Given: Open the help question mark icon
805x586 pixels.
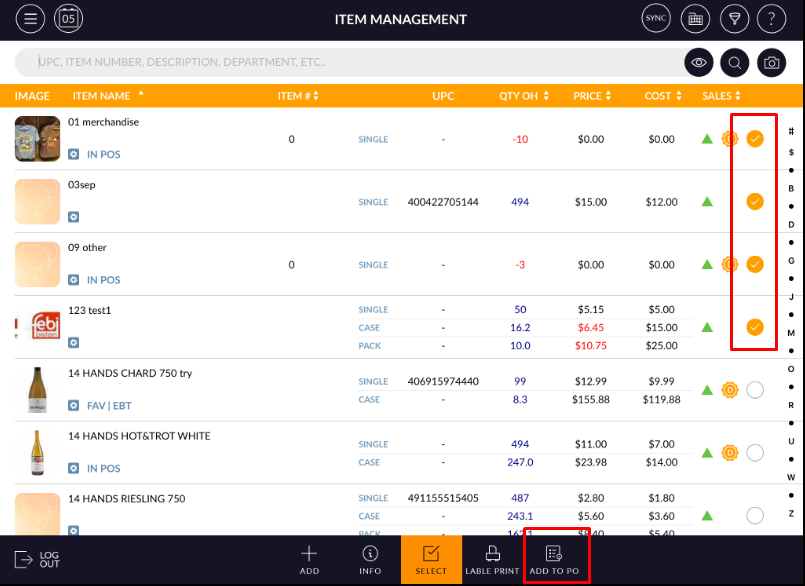Looking at the screenshot, I should pyautogui.click(x=772, y=18).
